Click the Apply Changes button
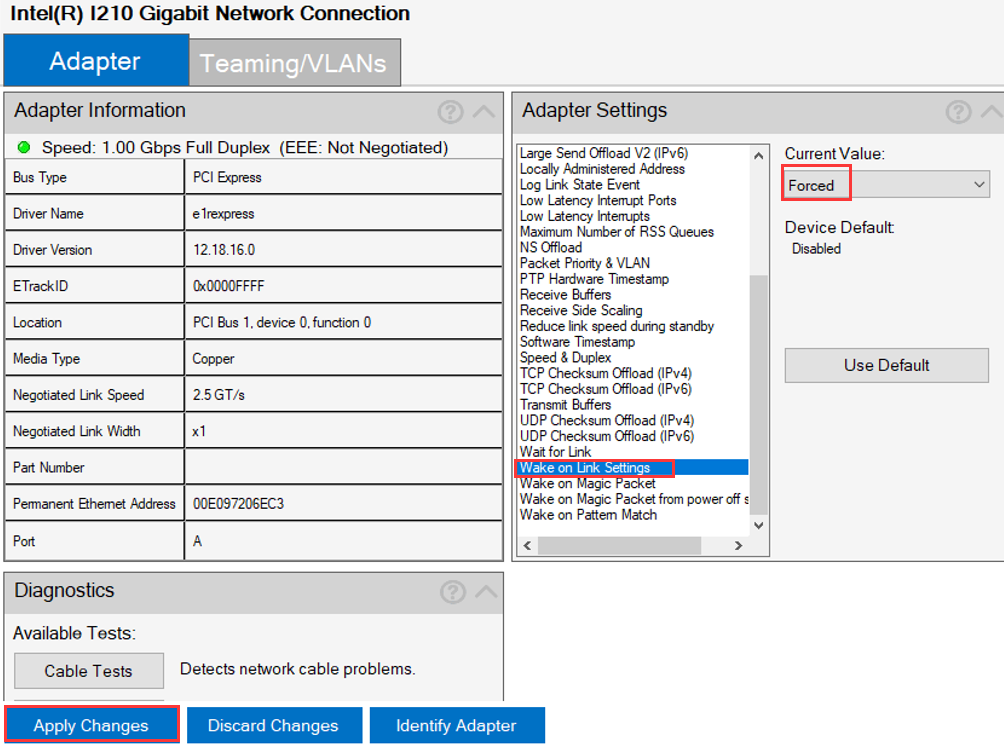 92,725
